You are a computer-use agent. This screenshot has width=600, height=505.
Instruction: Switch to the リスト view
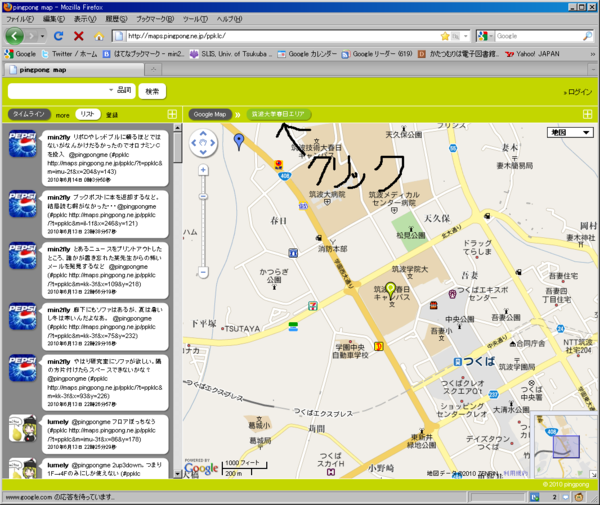(88, 114)
